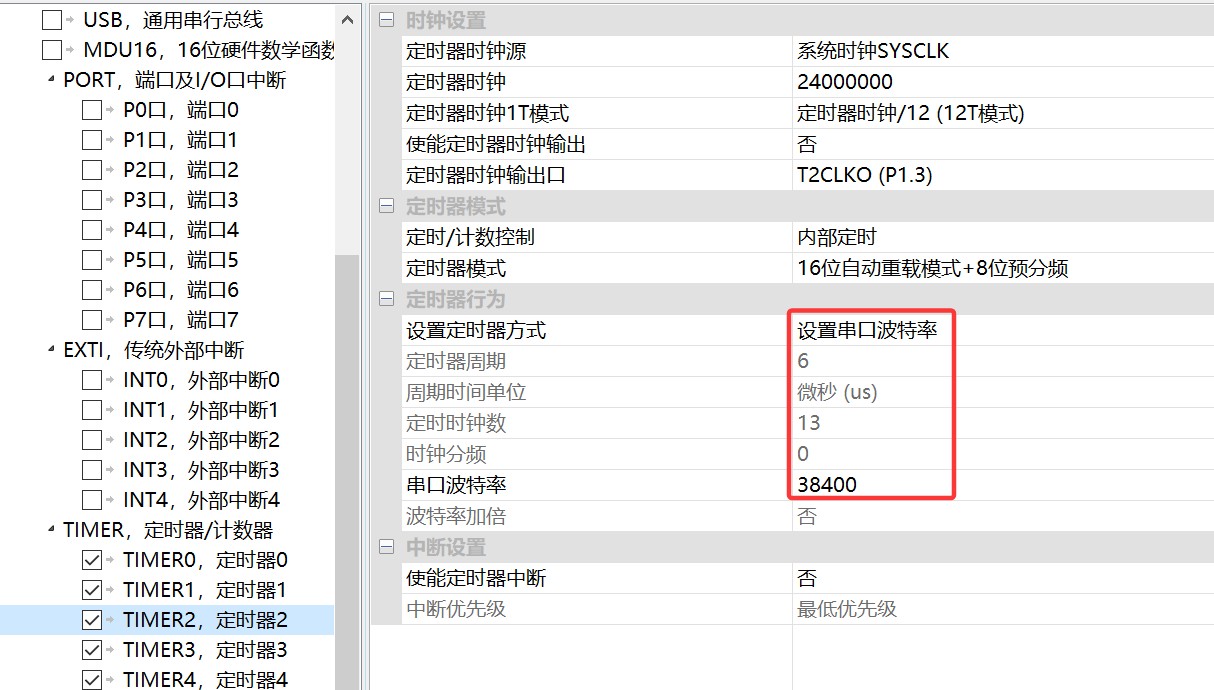Screen dimensions: 1214x690
Task: Click the 中断优先级 value 最低优先级
Action: coord(847,609)
